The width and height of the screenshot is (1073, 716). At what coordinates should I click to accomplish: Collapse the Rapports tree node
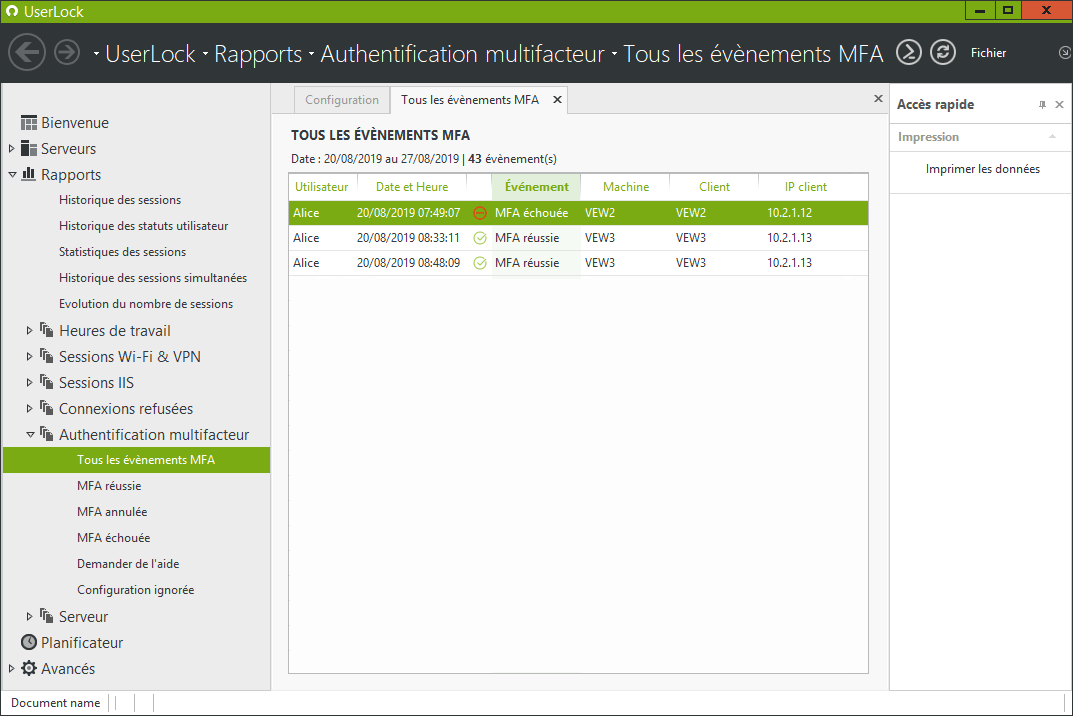point(12,175)
